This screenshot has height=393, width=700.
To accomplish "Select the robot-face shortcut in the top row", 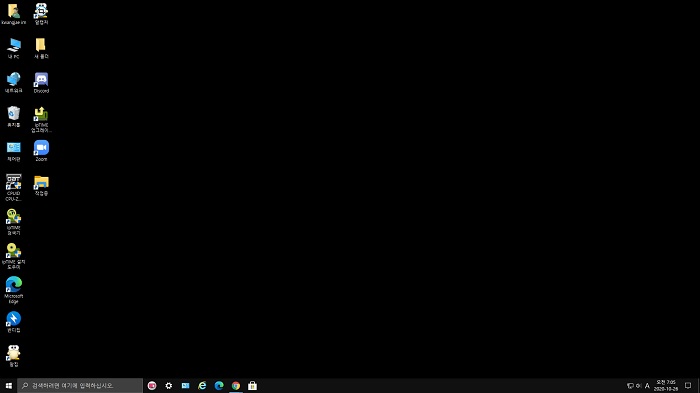I will pos(41,14).
